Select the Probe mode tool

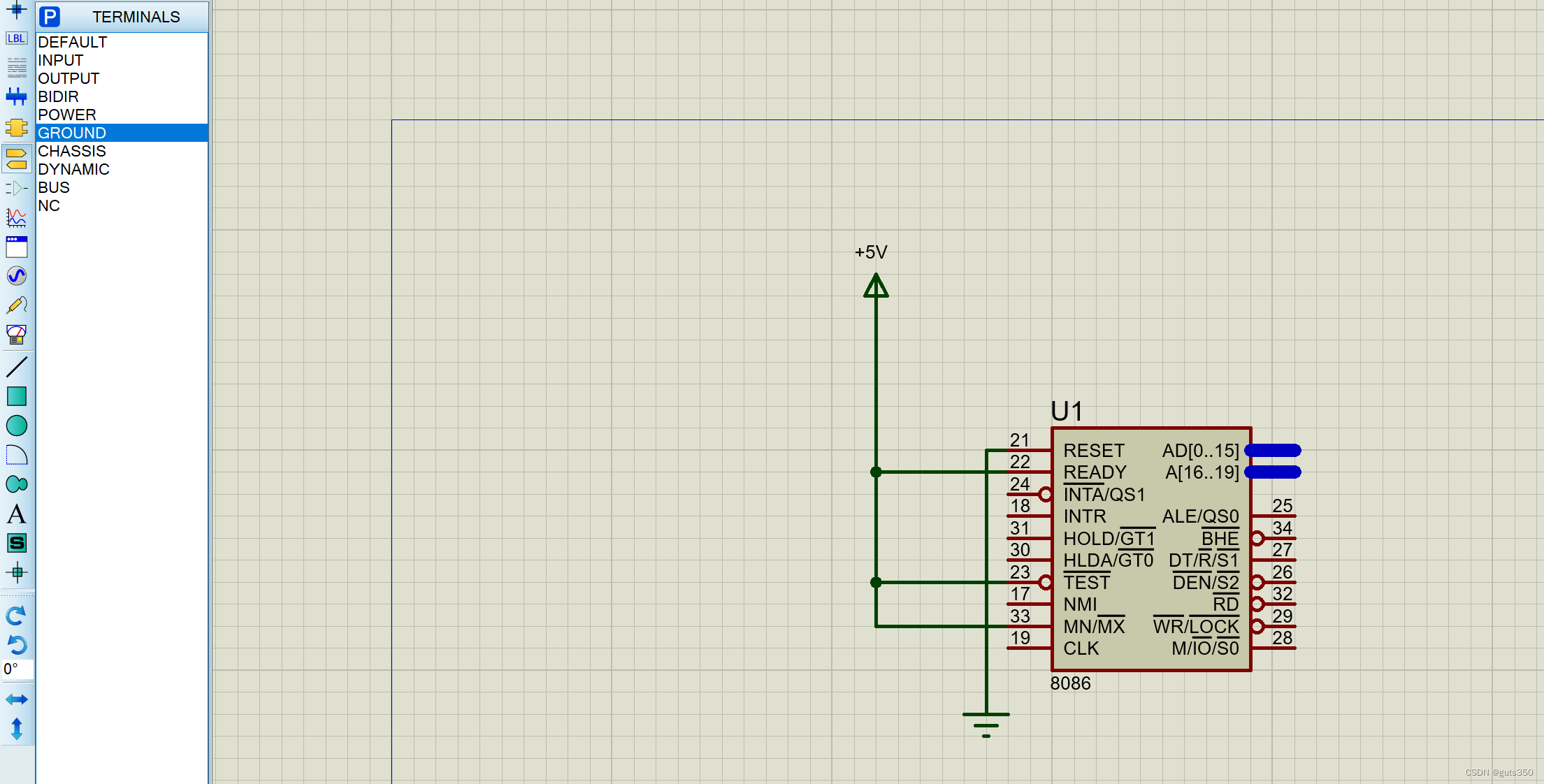[16, 305]
